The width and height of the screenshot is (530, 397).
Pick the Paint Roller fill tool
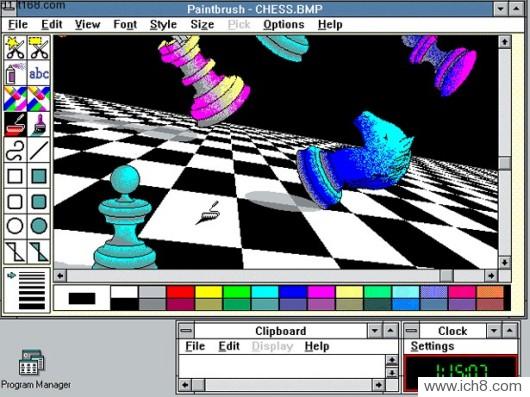pyautogui.click(x=15, y=124)
